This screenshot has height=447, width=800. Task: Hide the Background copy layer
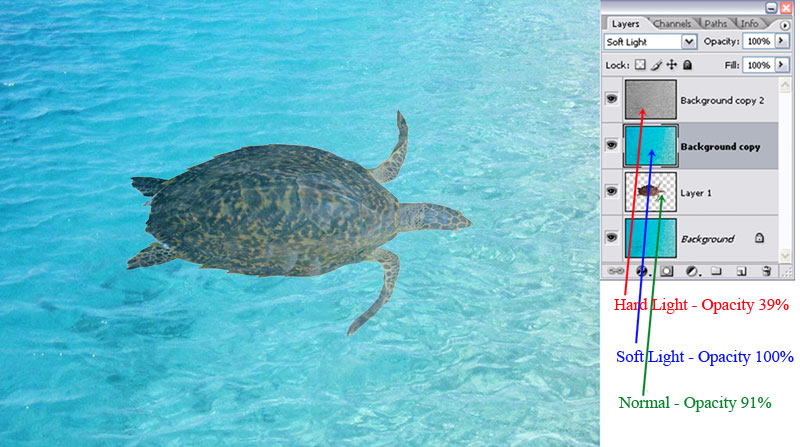[x=611, y=145]
